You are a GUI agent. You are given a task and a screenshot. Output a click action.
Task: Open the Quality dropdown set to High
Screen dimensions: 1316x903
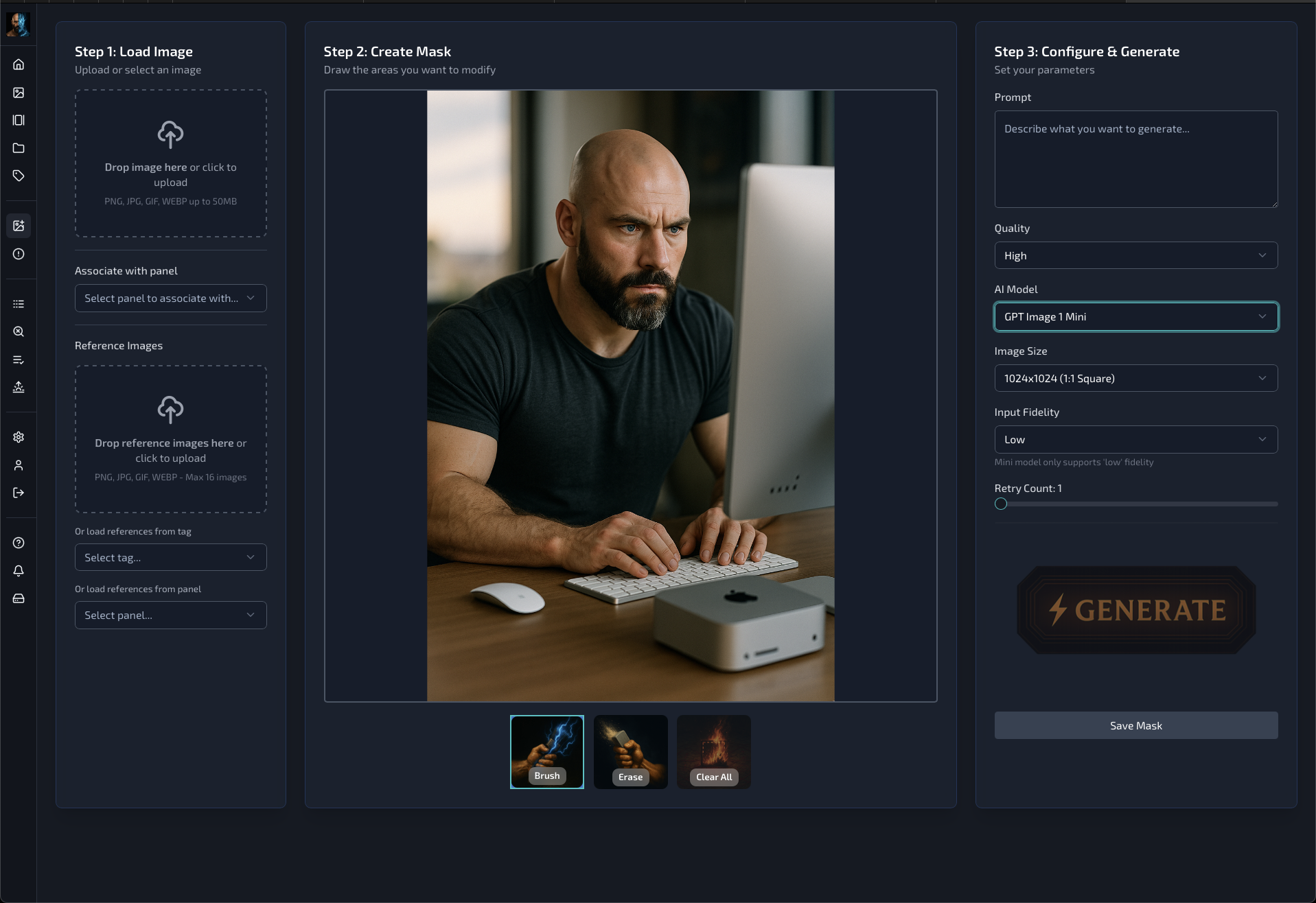(x=1135, y=255)
